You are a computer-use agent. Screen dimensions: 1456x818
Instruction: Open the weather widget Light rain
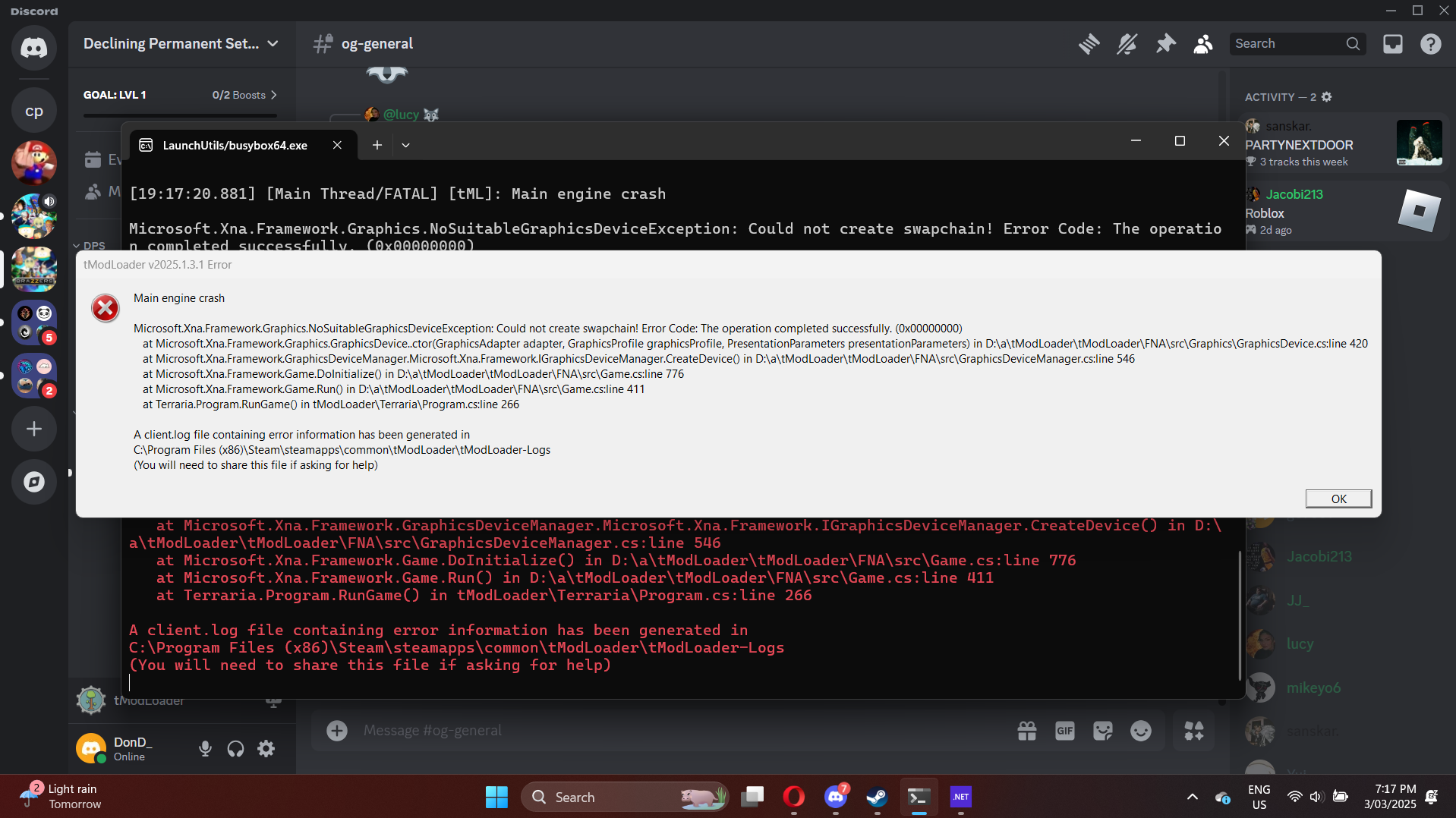click(x=62, y=797)
